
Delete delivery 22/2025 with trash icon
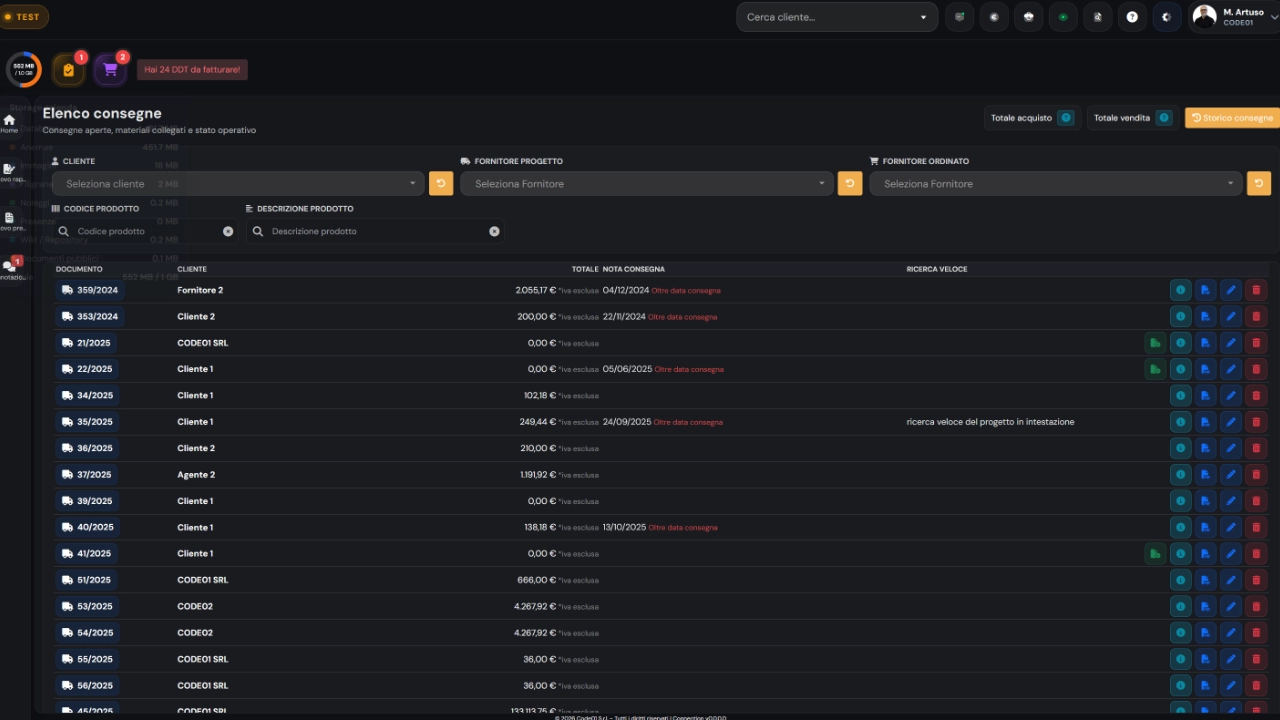(1257, 369)
